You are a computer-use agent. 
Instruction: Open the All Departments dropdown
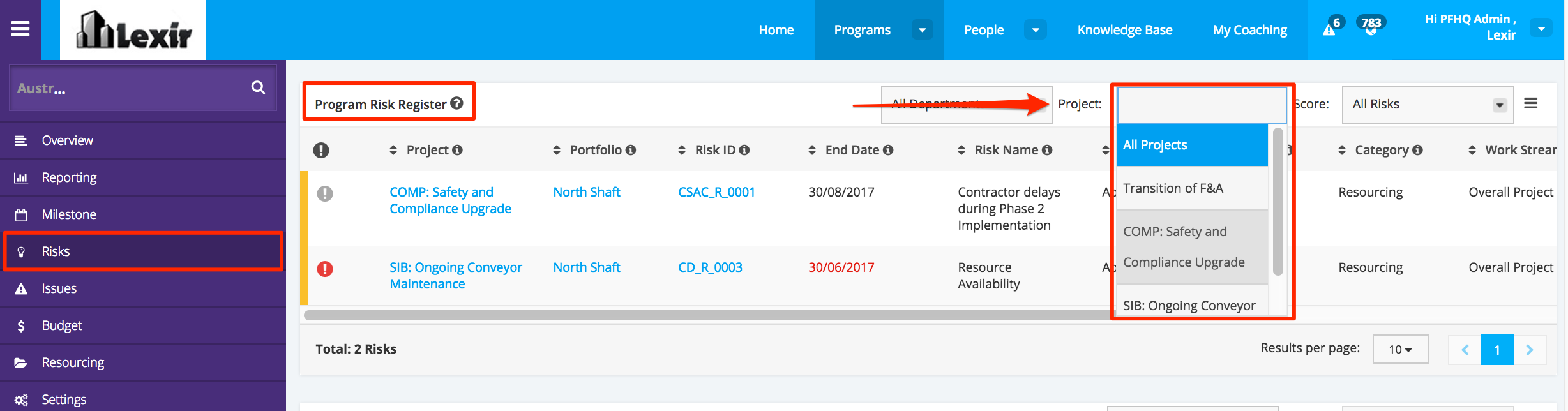click(967, 104)
